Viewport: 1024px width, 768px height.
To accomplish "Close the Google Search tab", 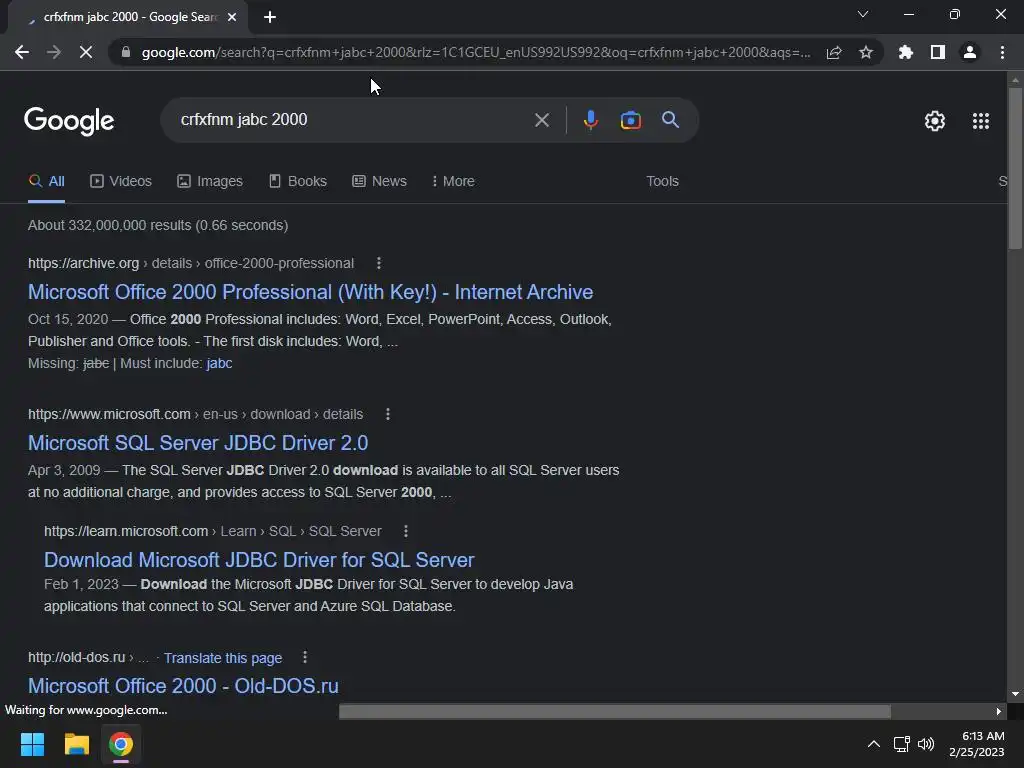I will point(232,17).
